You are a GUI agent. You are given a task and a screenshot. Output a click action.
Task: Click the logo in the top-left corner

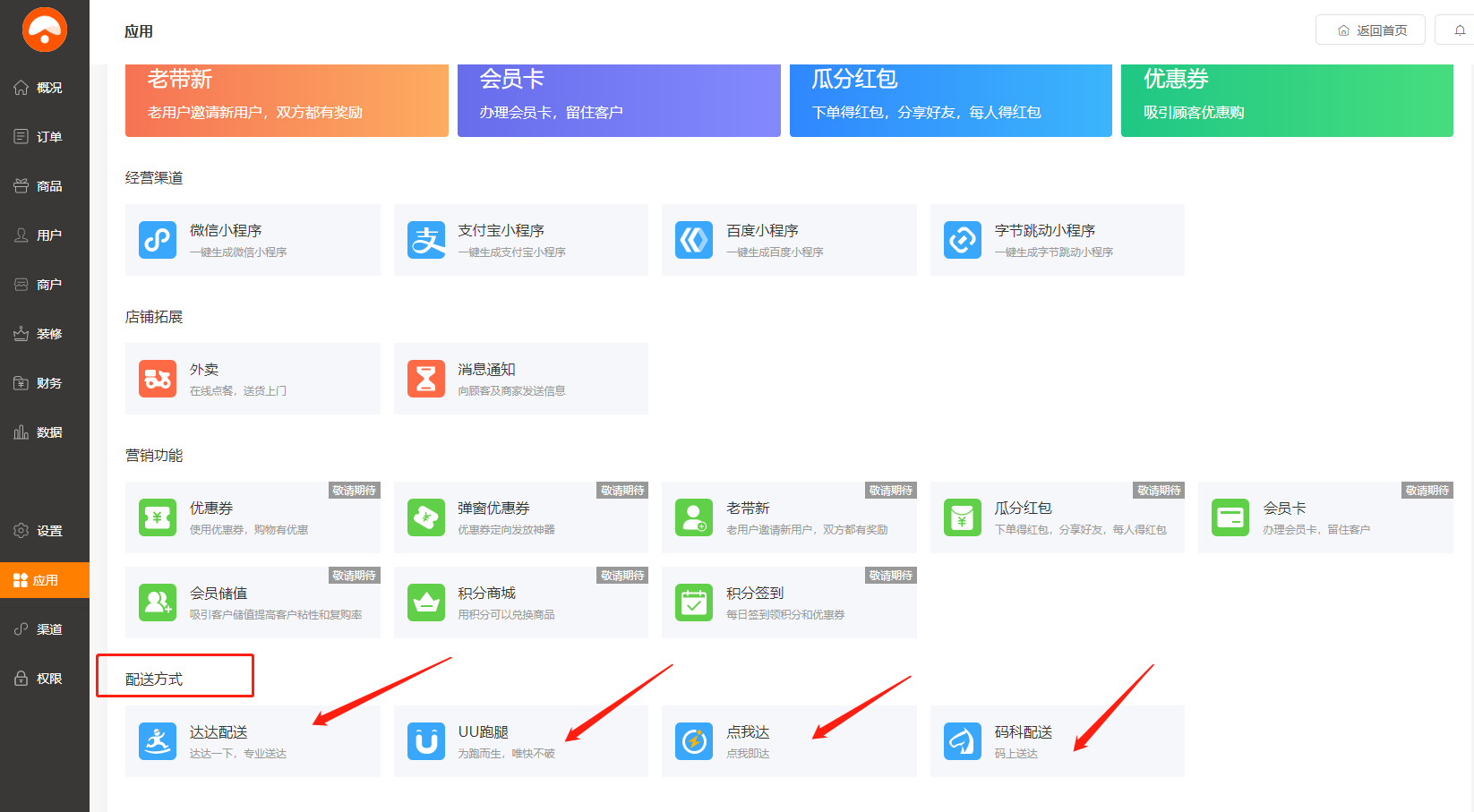click(45, 30)
